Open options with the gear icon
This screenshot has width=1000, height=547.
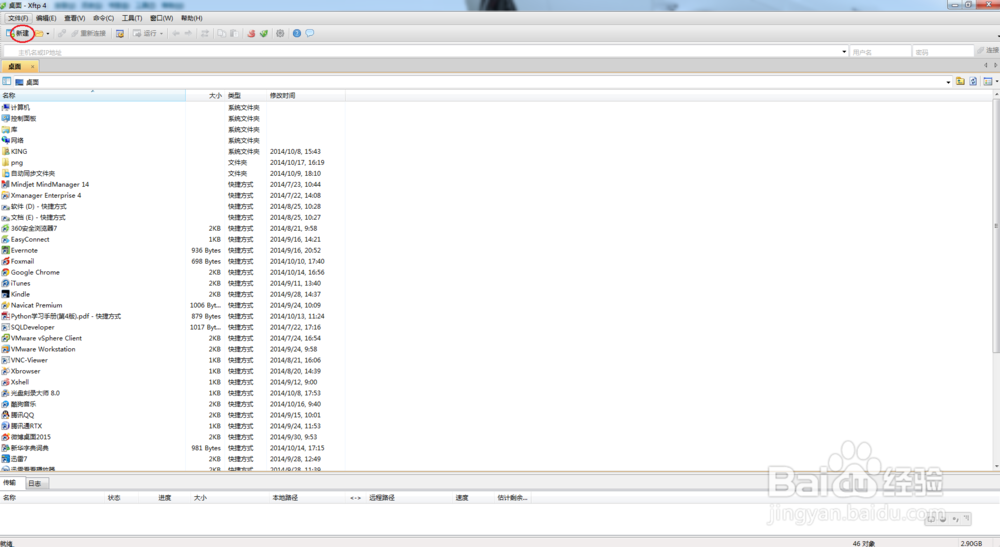pyautogui.click(x=280, y=33)
